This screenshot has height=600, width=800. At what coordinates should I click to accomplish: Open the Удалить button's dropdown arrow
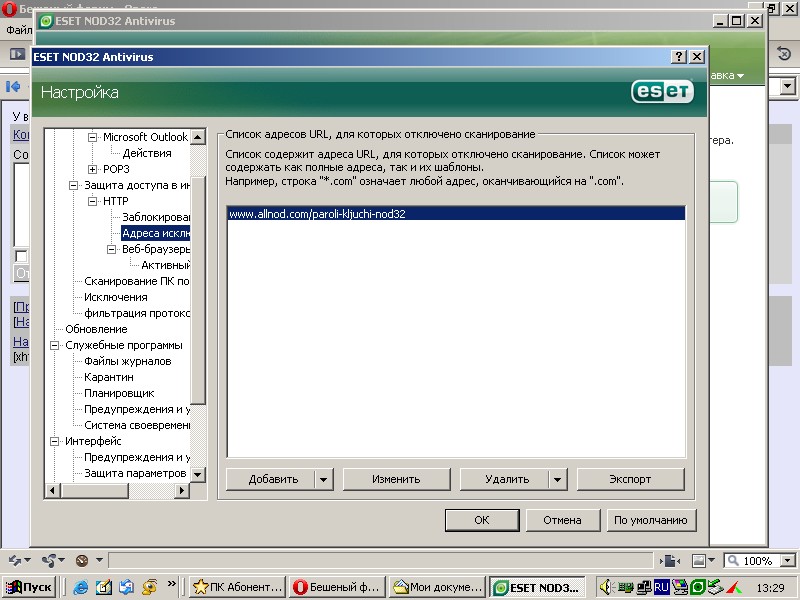coord(558,479)
